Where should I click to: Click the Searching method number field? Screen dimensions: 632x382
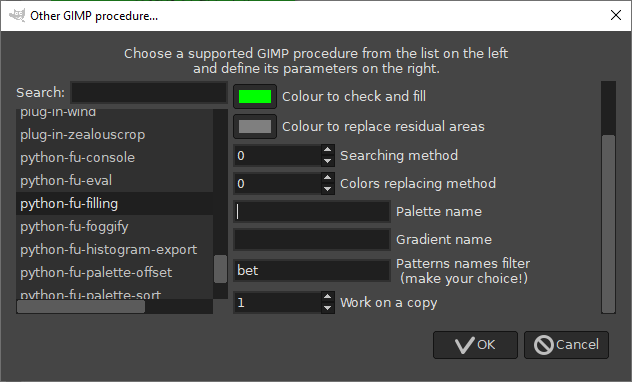coord(277,156)
